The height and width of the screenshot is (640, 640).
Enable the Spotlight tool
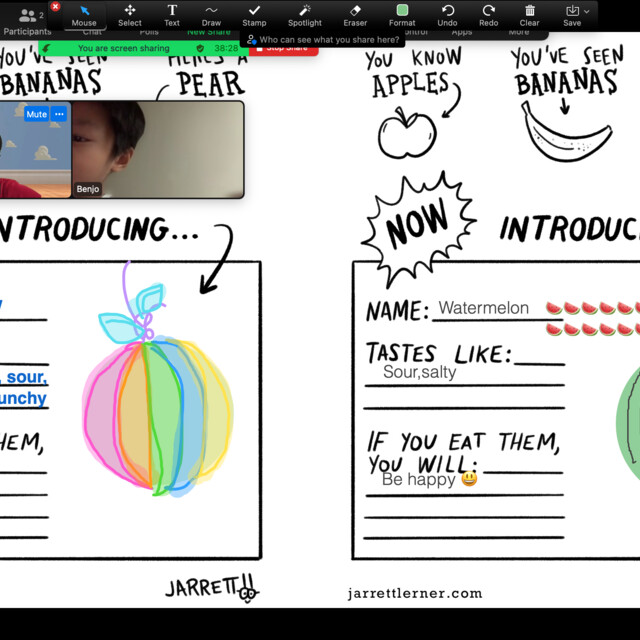pyautogui.click(x=305, y=14)
